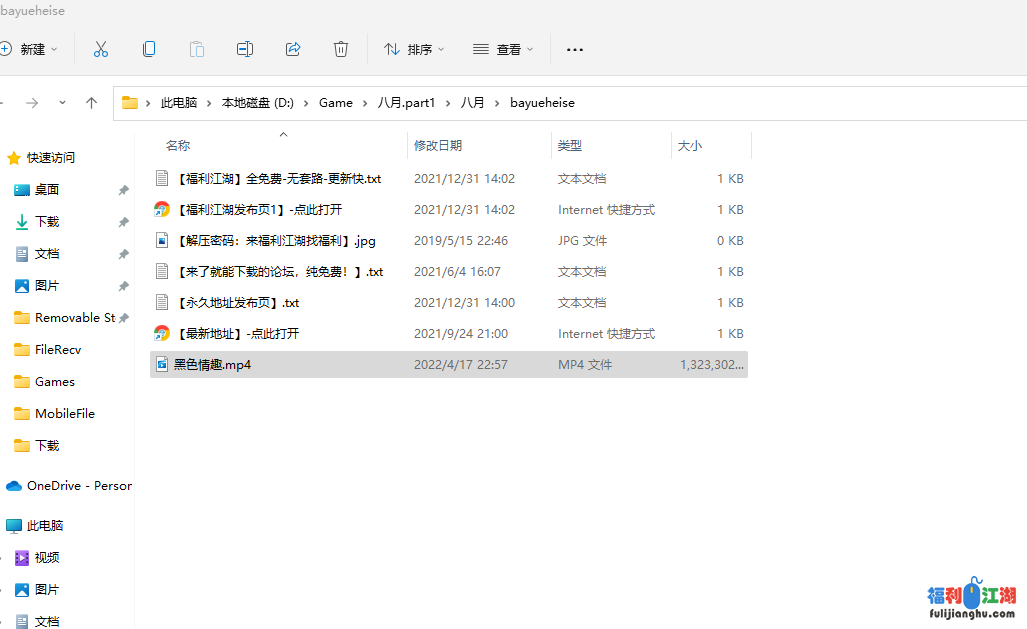
Task: Click the Delete trash can icon
Action: pyautogui.click(x=341, y=49)
